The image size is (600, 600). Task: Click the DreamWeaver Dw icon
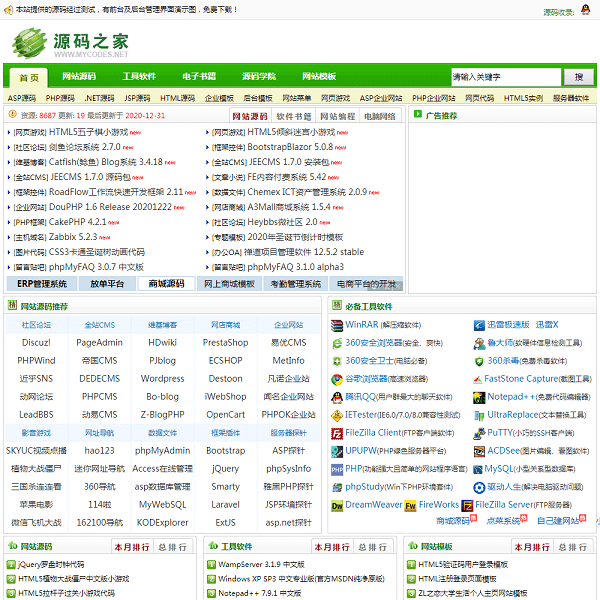tap(337, 506)
